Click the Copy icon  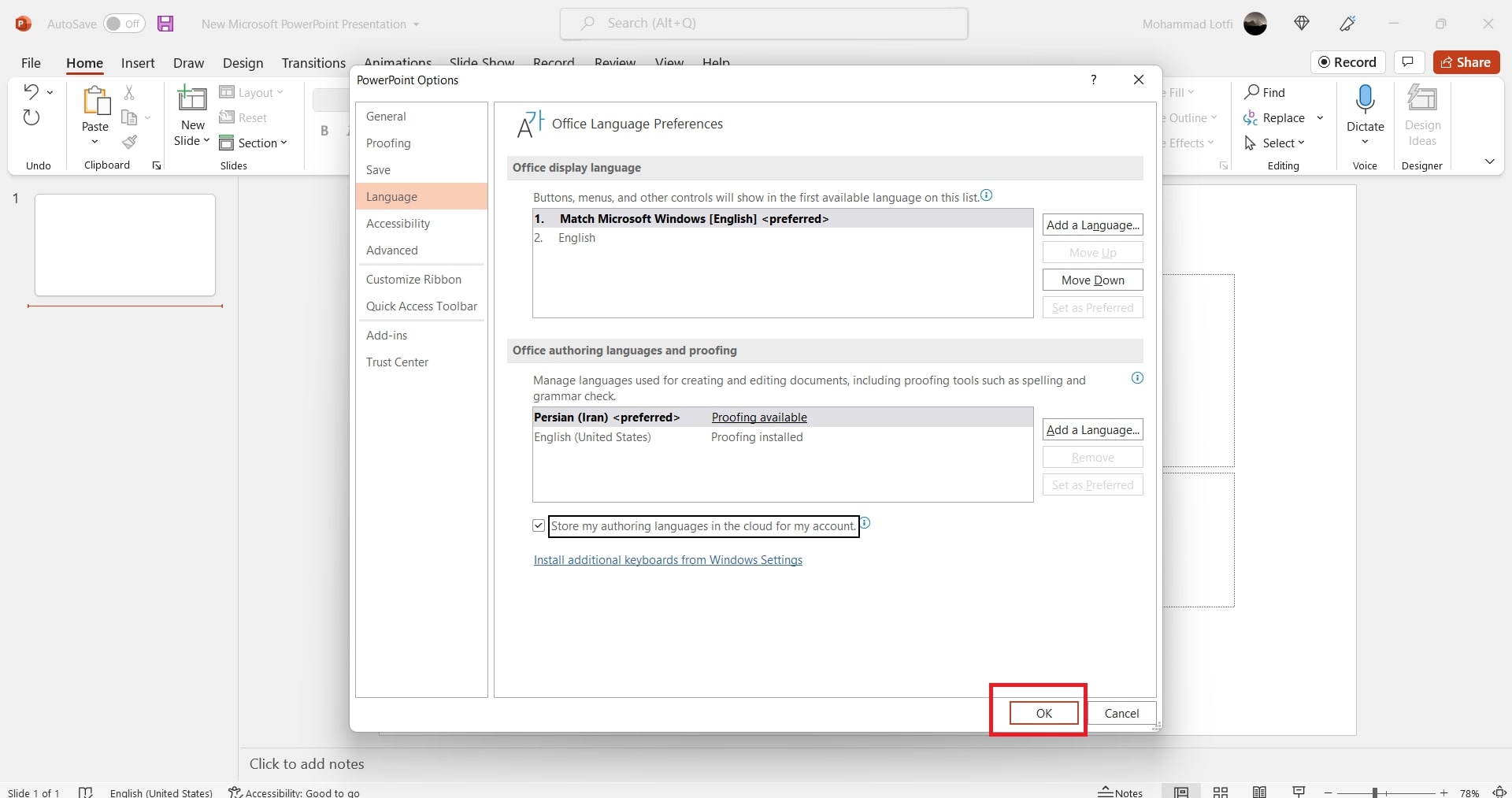129,118
